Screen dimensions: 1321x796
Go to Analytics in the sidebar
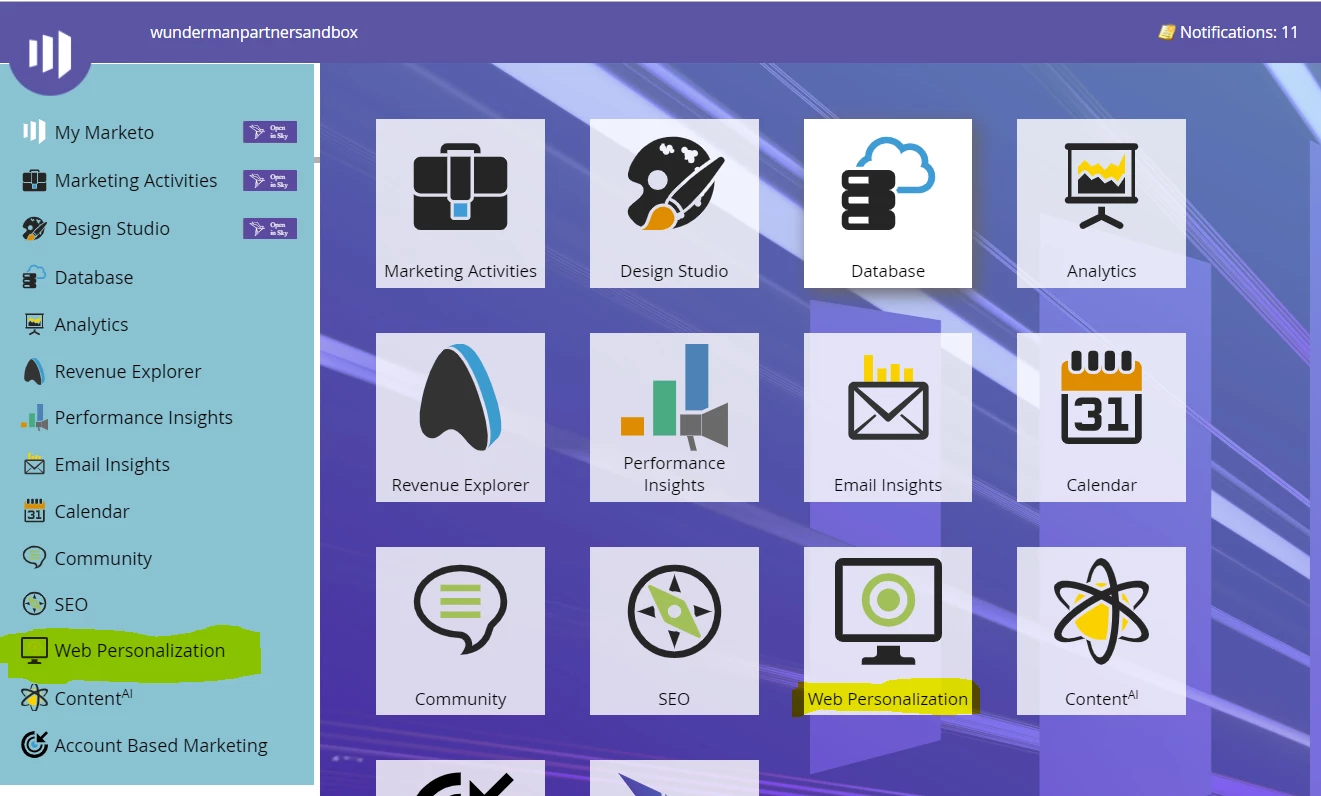[76, 324]
